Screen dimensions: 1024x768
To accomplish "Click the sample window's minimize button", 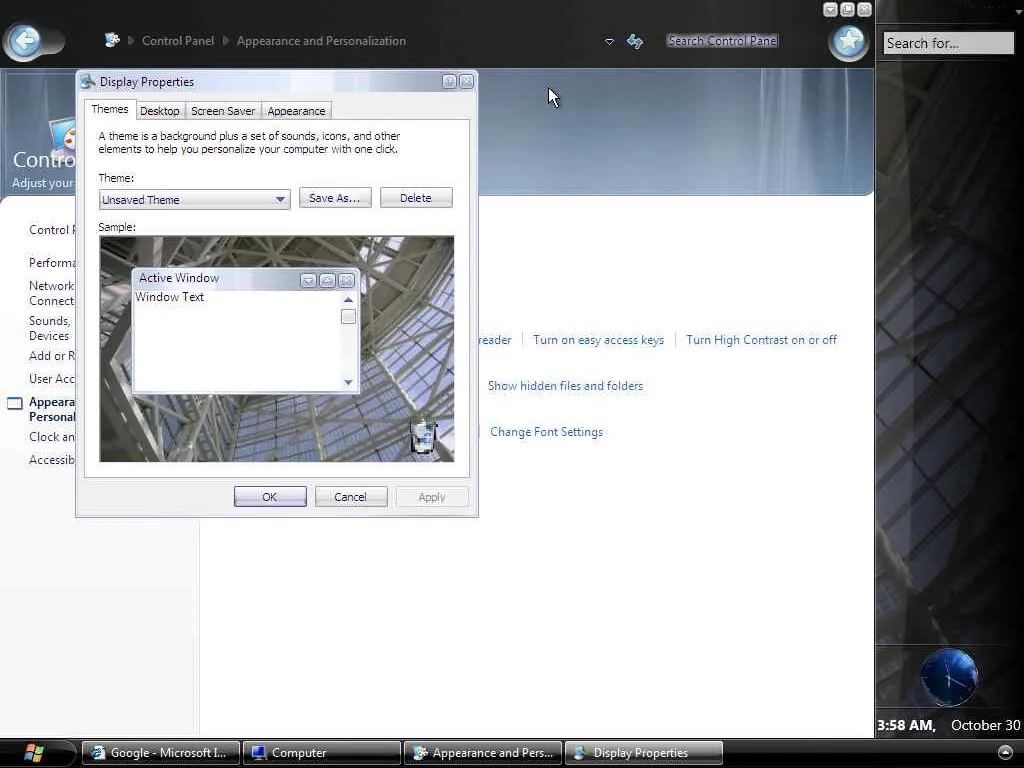I will [x=308, y=280].
